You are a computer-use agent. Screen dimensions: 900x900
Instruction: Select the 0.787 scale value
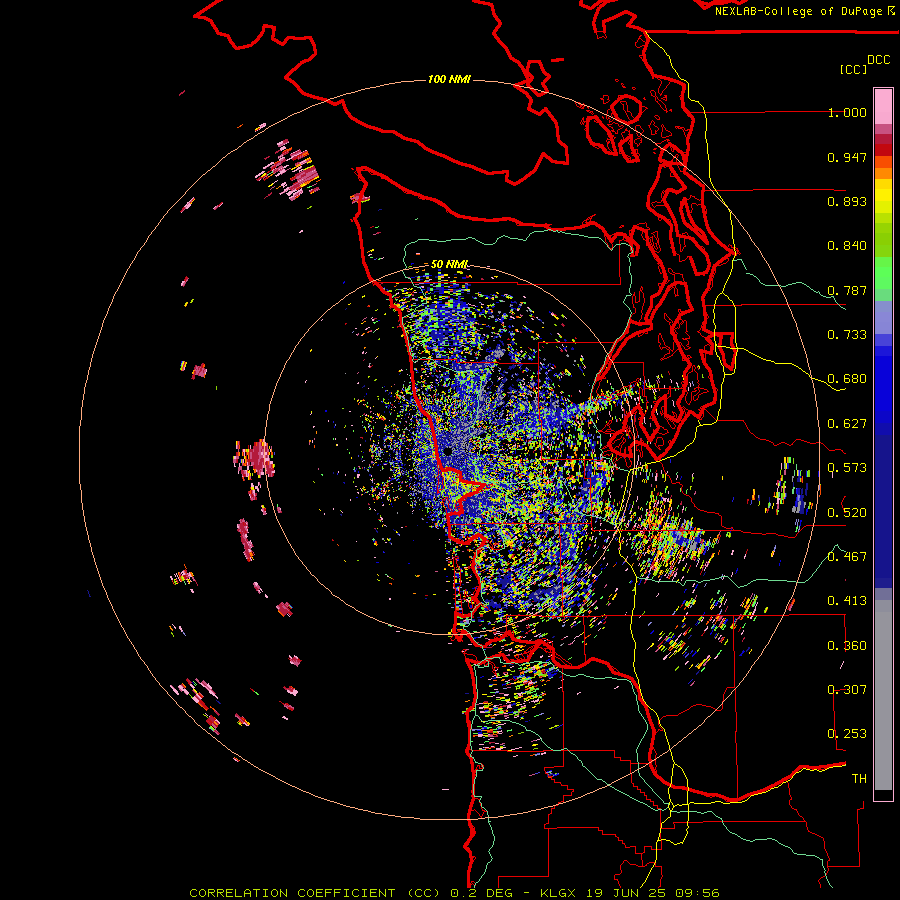pos(847,290)
